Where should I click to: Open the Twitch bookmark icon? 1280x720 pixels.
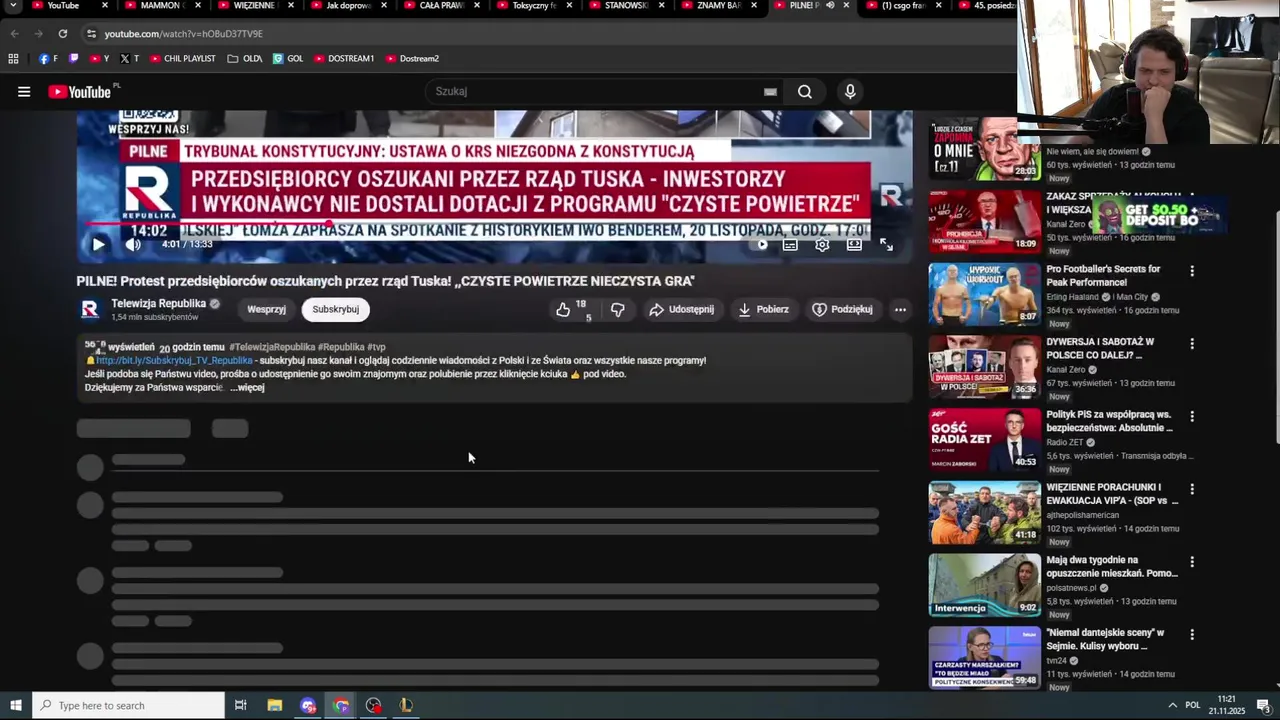tap(74, 59)
